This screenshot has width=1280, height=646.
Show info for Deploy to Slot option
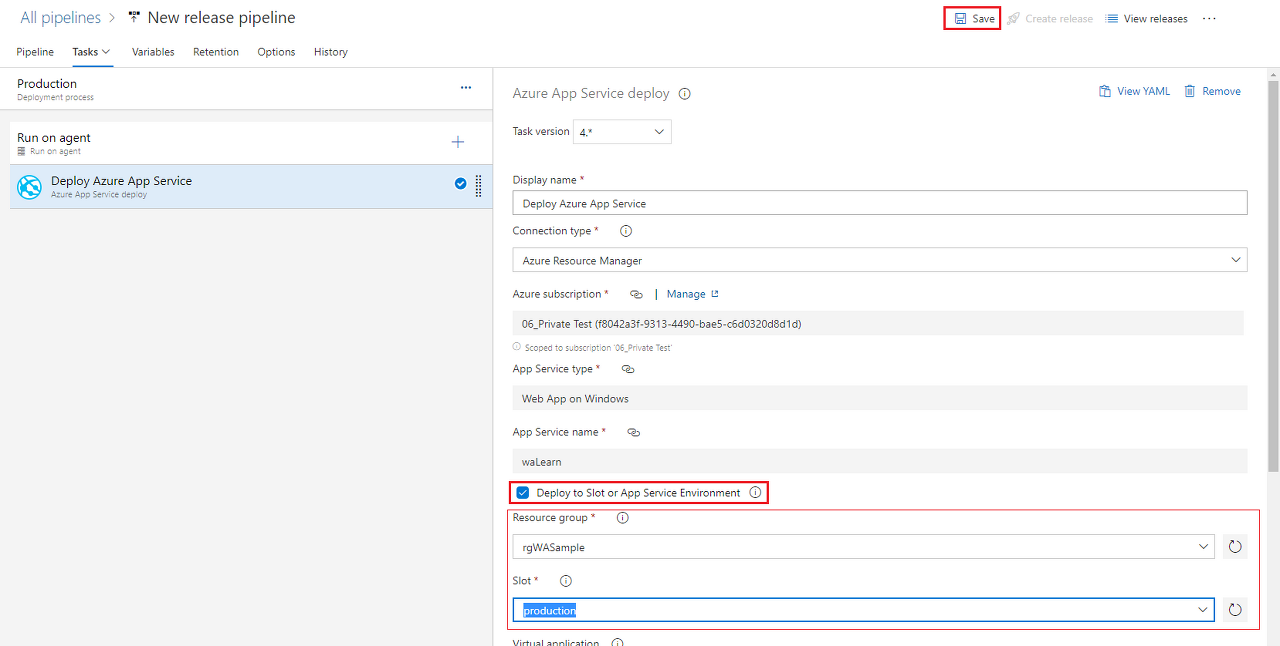(755, 492)
